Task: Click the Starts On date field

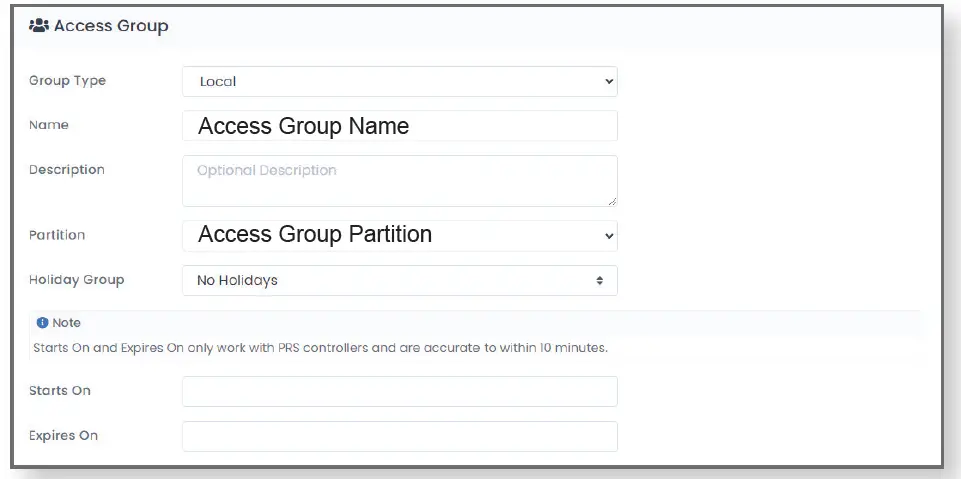Action: pos(399,391)
